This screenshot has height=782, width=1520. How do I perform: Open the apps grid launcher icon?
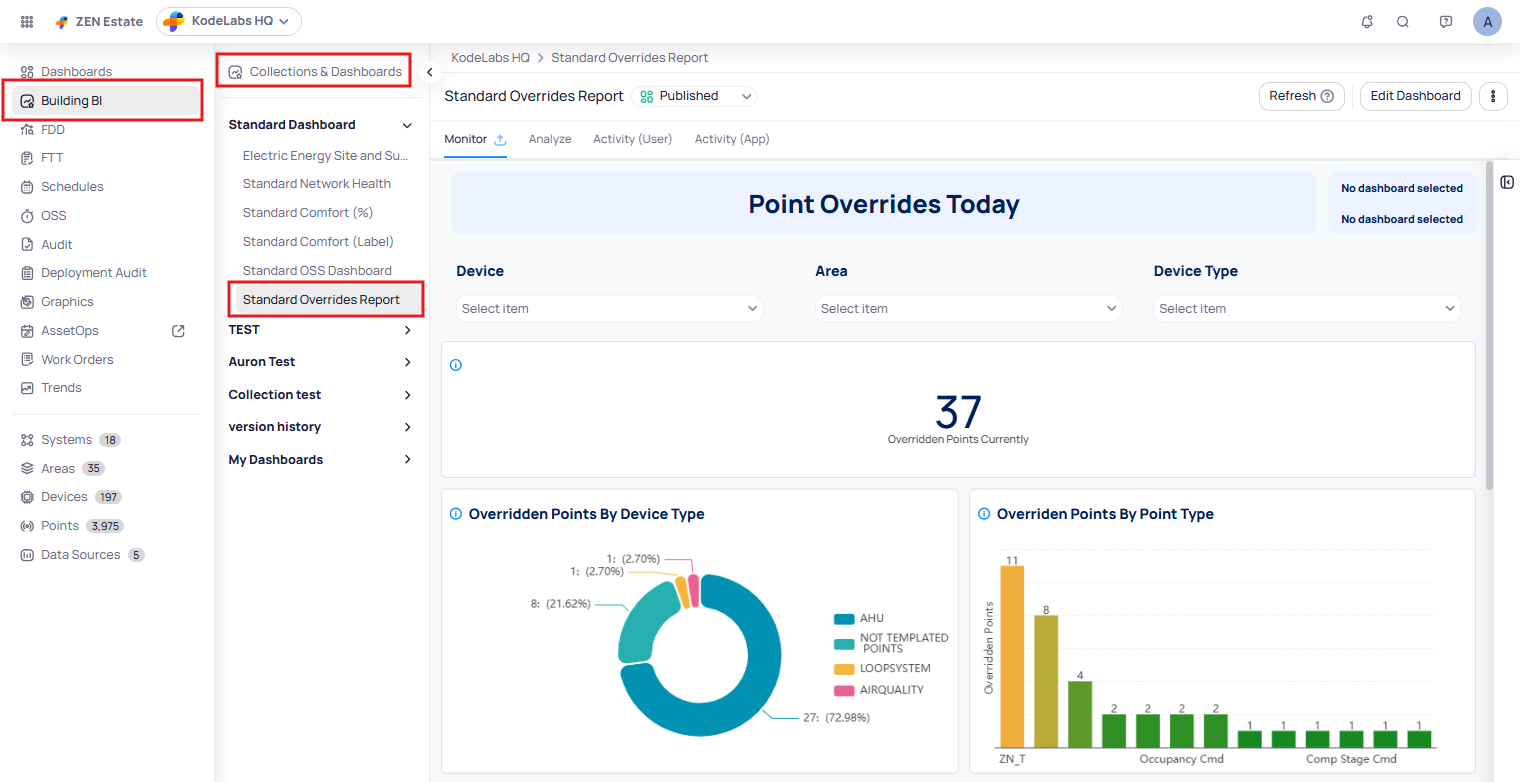click(27, 22)
